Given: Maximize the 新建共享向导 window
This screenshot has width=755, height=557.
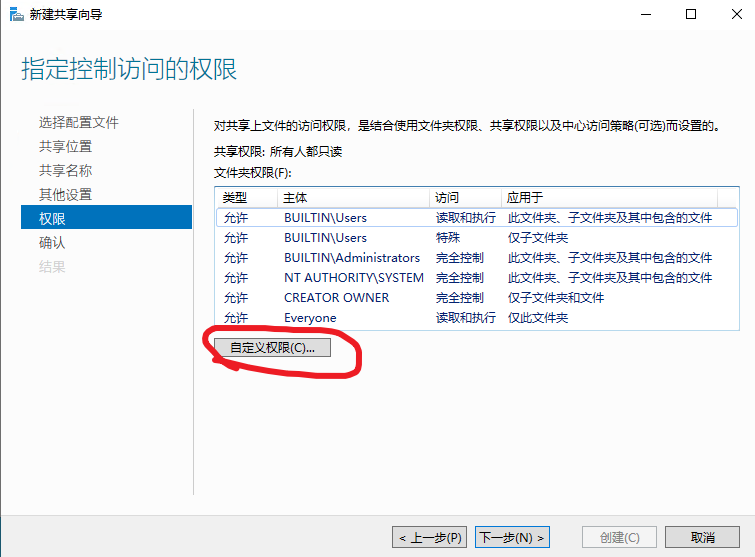Looking at the screenshot, I should [690, 14].
